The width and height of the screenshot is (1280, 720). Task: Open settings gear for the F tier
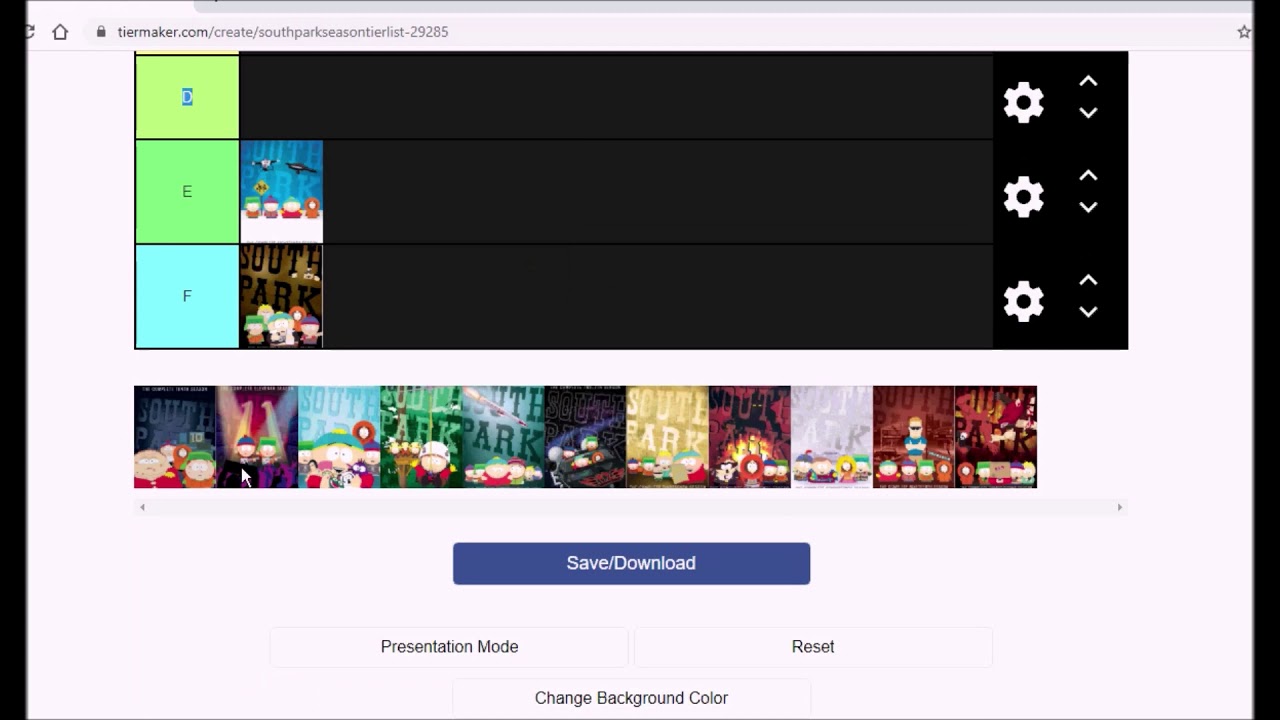click(1023, 301)
